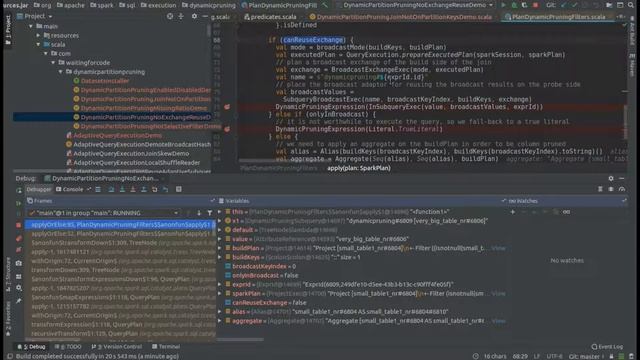The image size is (640, 360).
Task: Click apply(plan: SparkPlan) breadcrumb
Action: [x=359, y=168]
